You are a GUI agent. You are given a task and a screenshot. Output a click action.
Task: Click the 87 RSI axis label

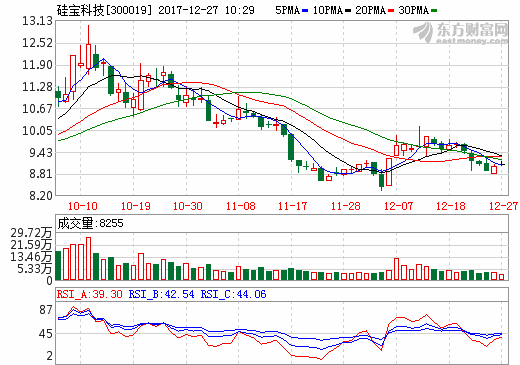tap(46, 310)
